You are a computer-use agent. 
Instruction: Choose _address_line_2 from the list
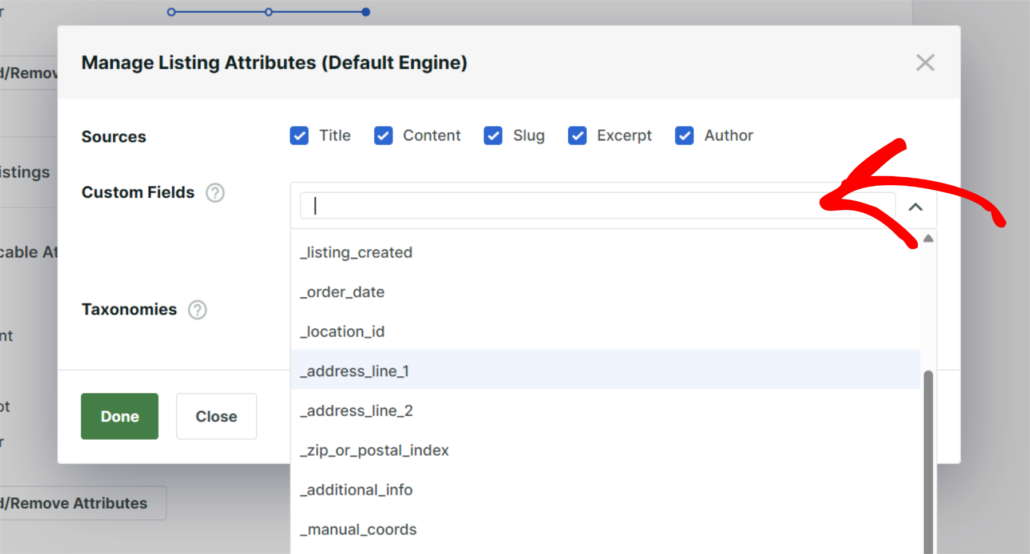(x=605, y=411)
